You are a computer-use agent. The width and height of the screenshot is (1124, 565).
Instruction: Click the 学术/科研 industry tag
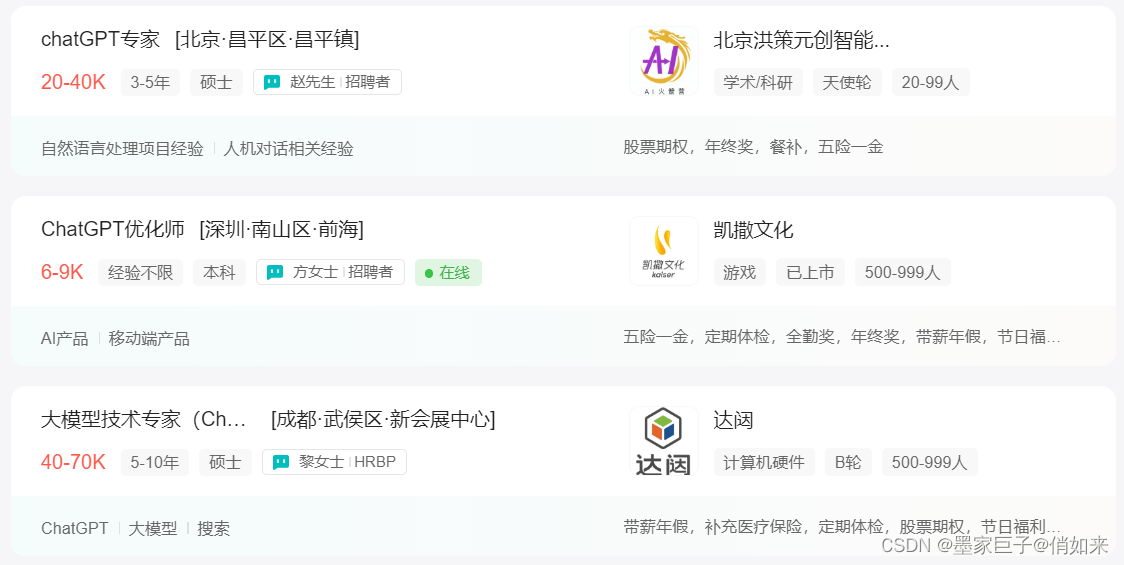click(758, 82)
